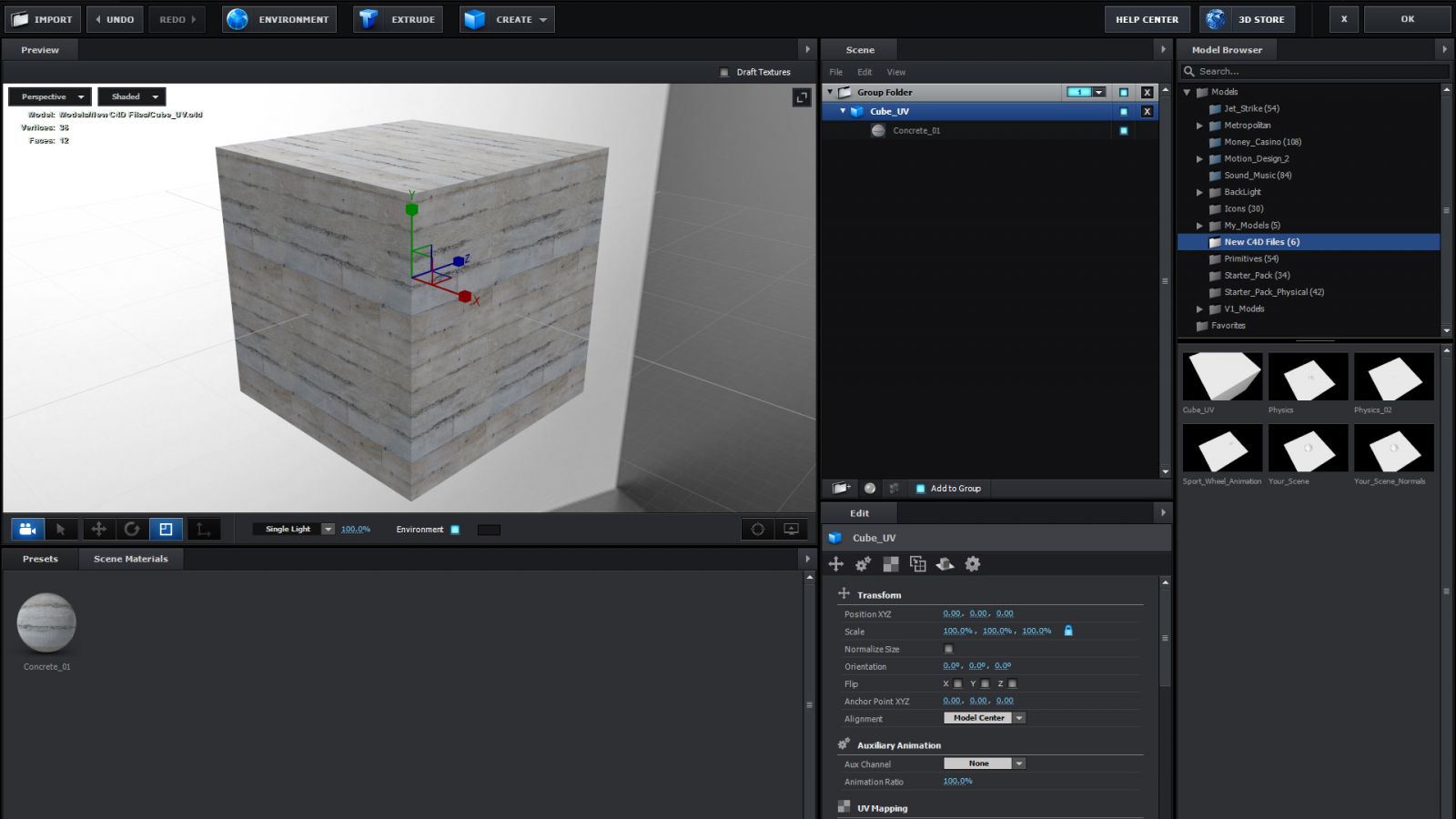Toggle the Normalize Size checkbox
This screenshot has height=819, width=1456.
coord(948,649)
